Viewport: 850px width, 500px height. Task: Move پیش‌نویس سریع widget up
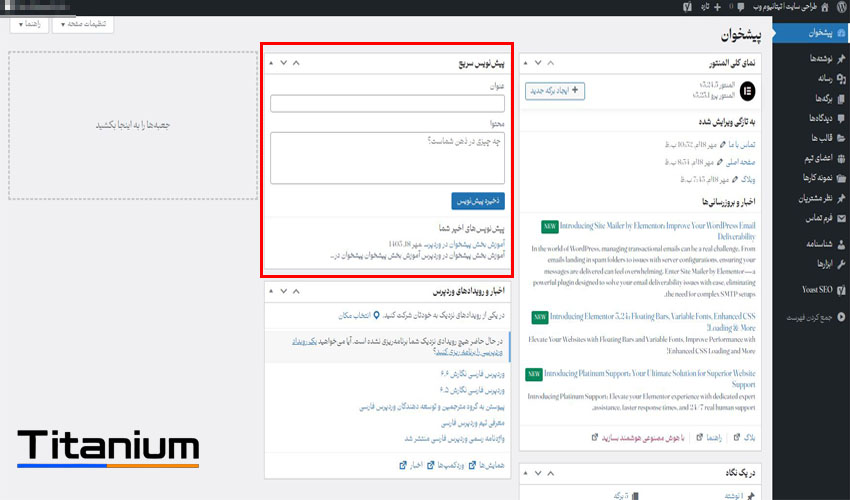[296, 63]
